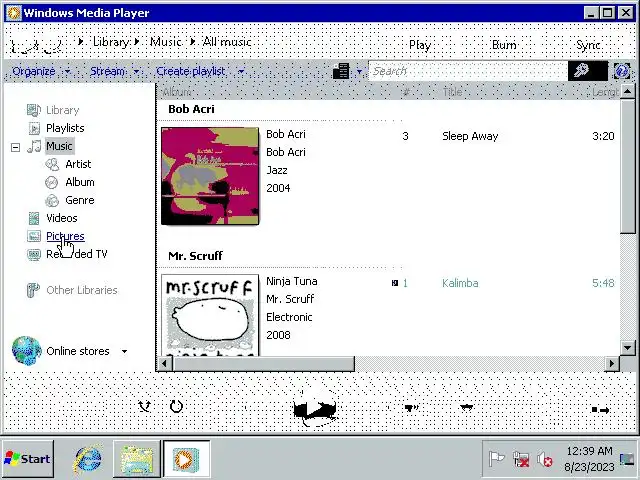
Task: Sort by the Title column header
Action: 452,92
